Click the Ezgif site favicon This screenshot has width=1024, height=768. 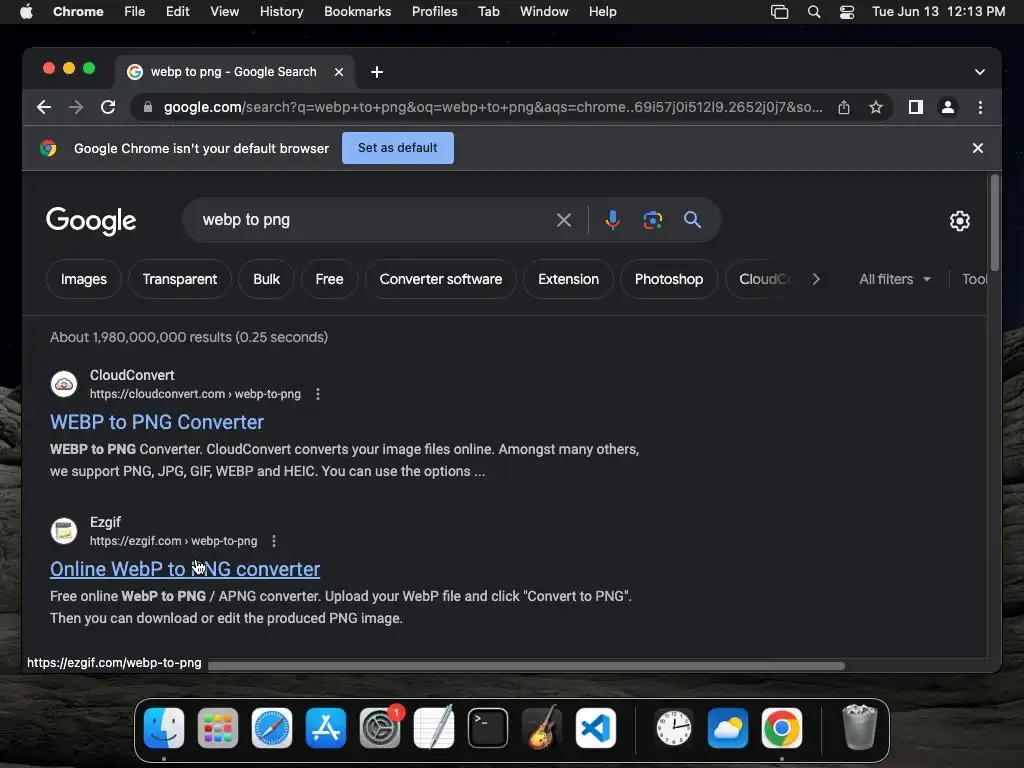tap(64, 531)
